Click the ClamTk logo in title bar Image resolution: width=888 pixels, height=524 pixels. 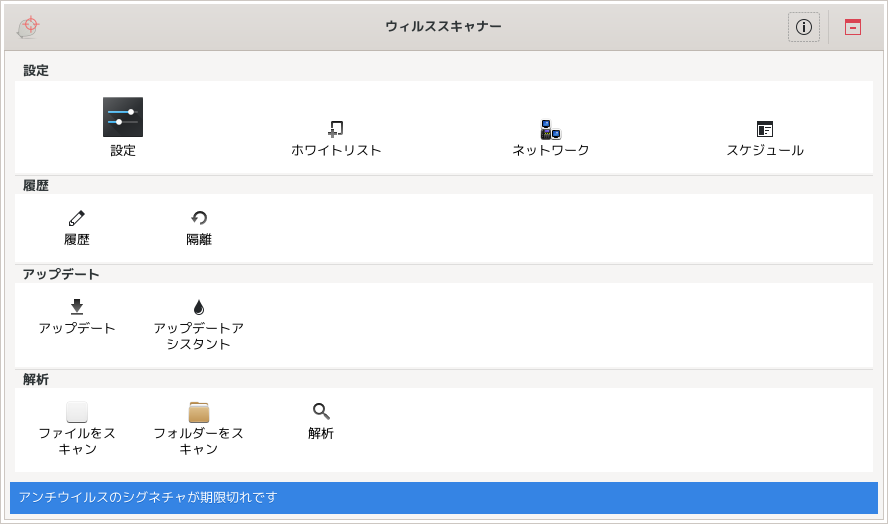click(x=28, y=27)
